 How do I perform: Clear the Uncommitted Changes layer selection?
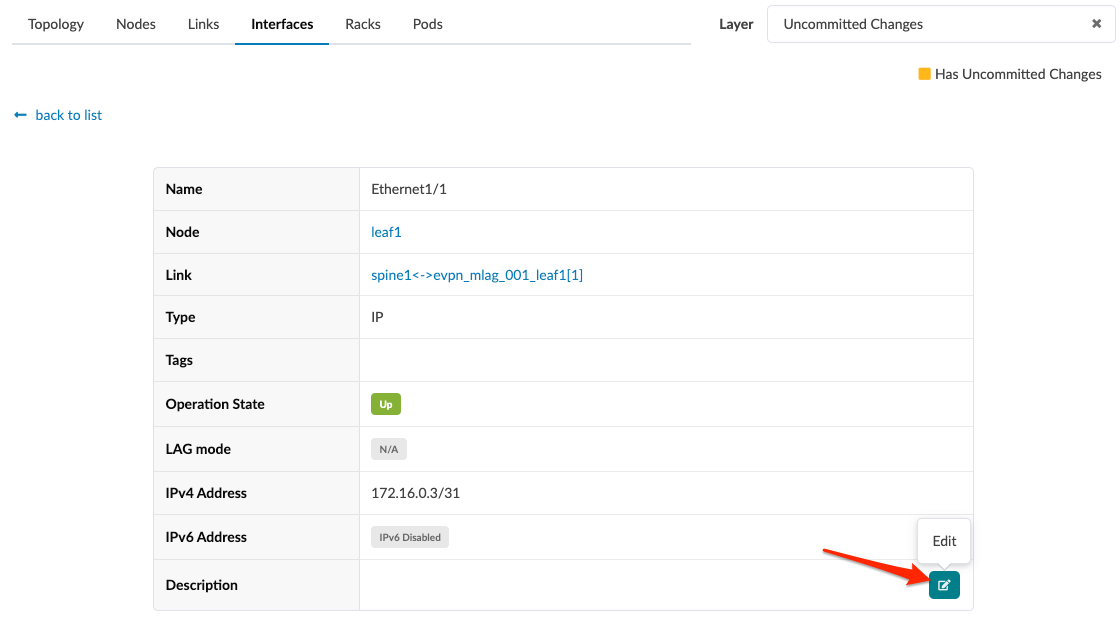[1096, 24]
